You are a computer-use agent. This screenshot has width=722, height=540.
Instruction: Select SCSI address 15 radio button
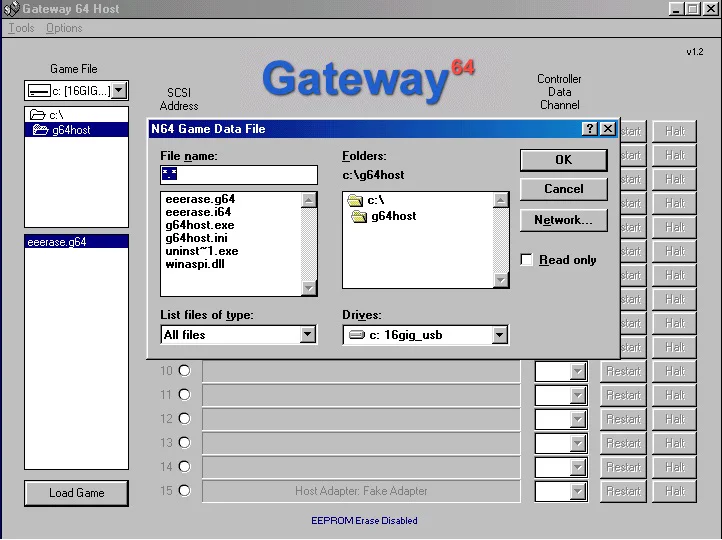tap(184, 491)
